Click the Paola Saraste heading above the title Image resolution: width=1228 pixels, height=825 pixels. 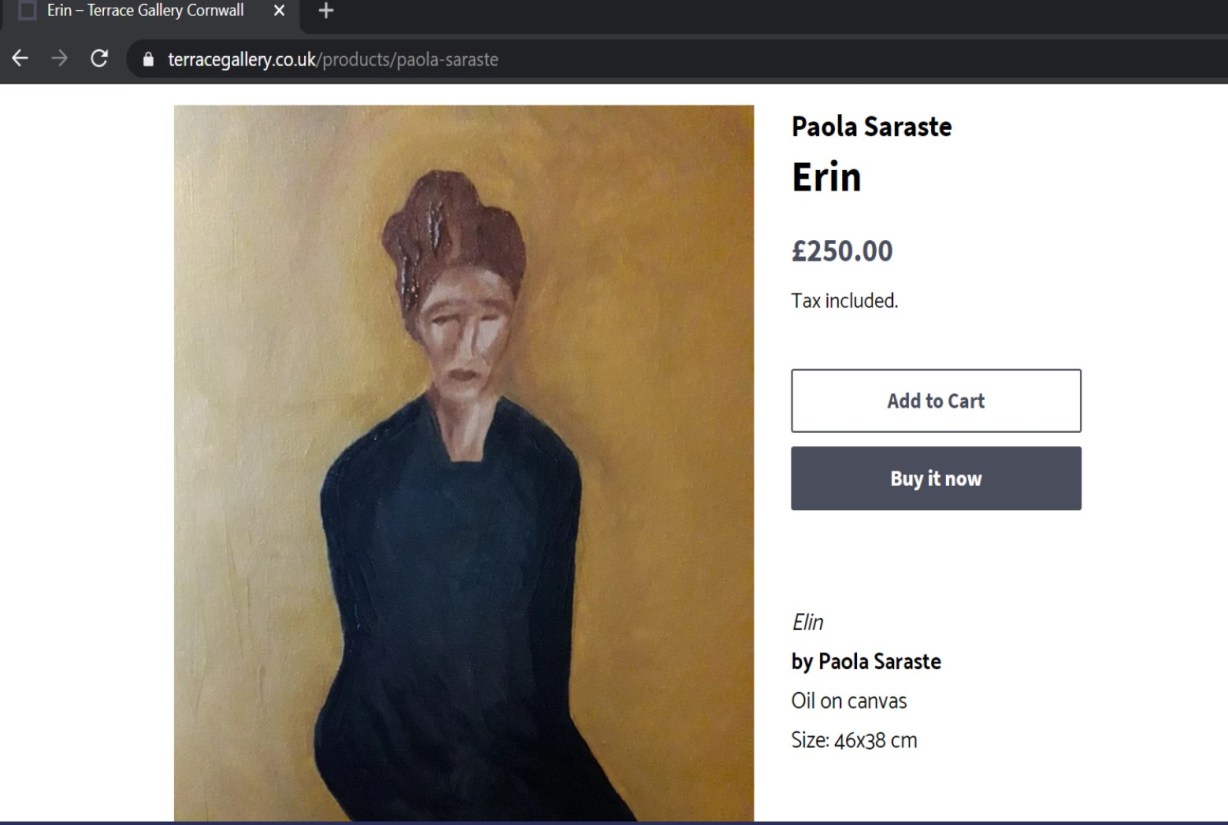[871, 126]
